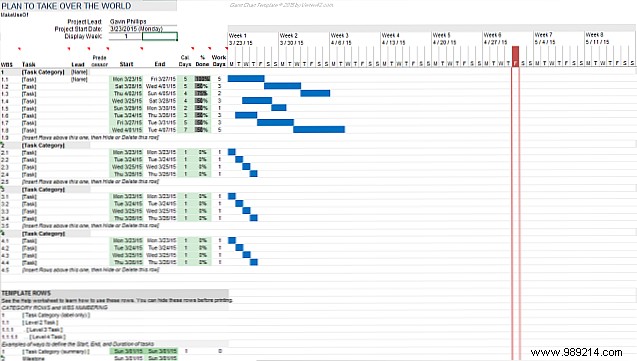This screenshot has width=637, height=361.
Task: Click the Gantt bar for task 1.5
Action: point(279,108)
